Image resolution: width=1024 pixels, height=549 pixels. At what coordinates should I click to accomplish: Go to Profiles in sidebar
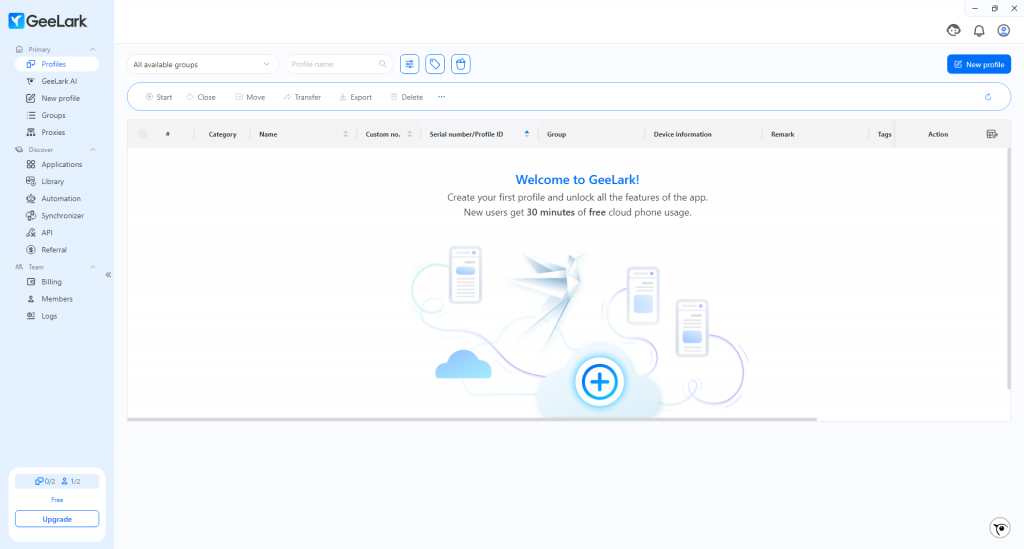[57, 64]
